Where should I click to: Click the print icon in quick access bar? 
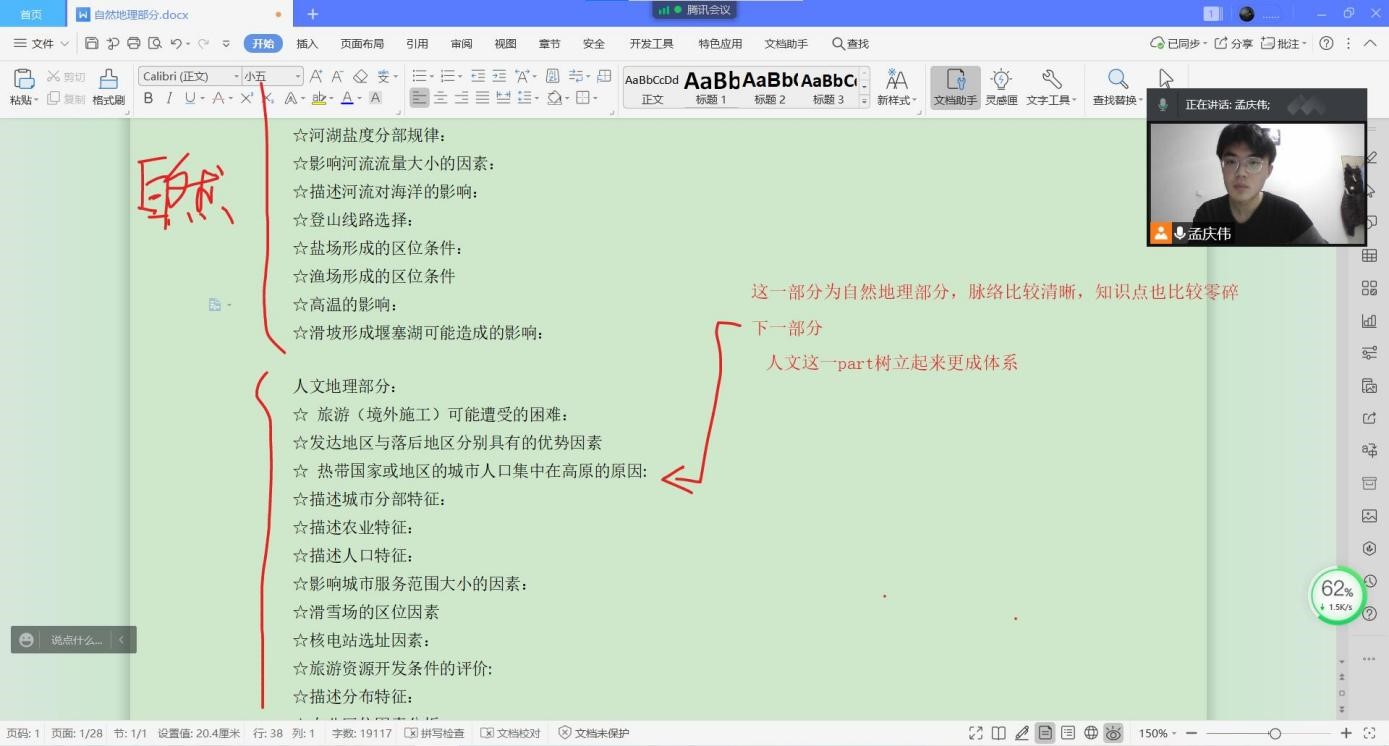[134, 44]
